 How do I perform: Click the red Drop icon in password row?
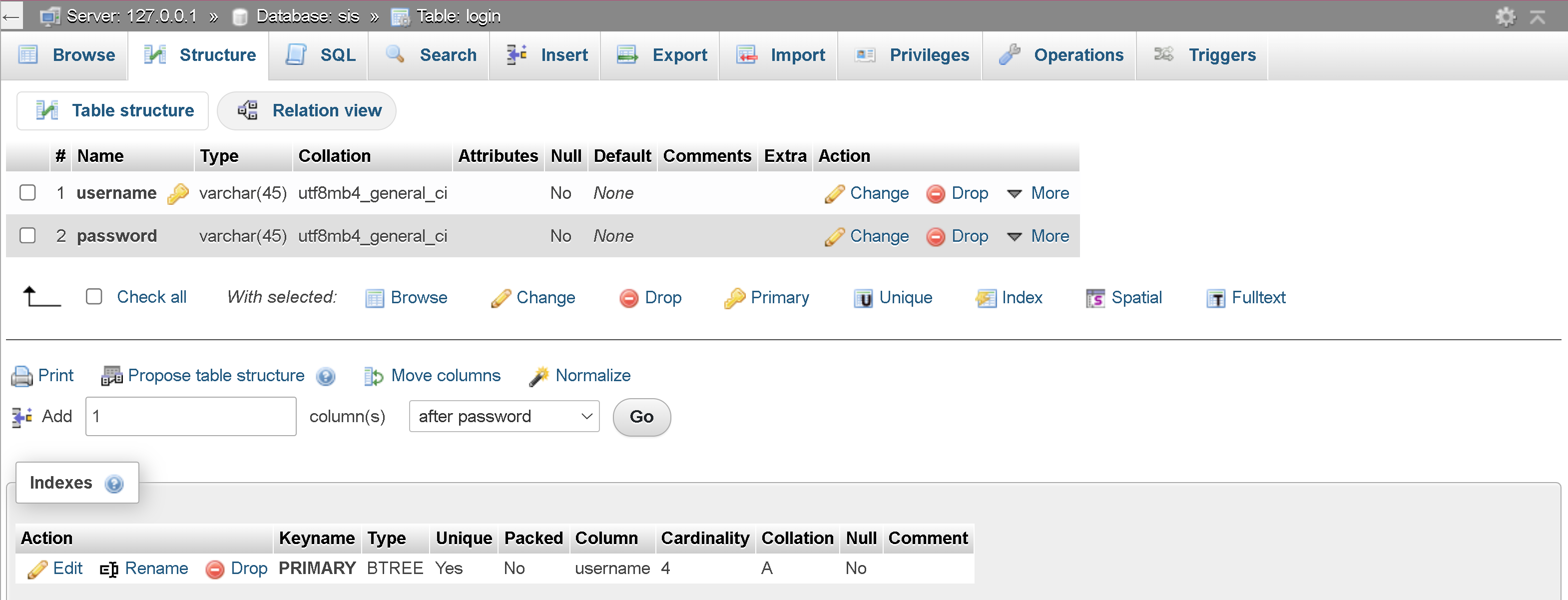[x=936, y=237]
